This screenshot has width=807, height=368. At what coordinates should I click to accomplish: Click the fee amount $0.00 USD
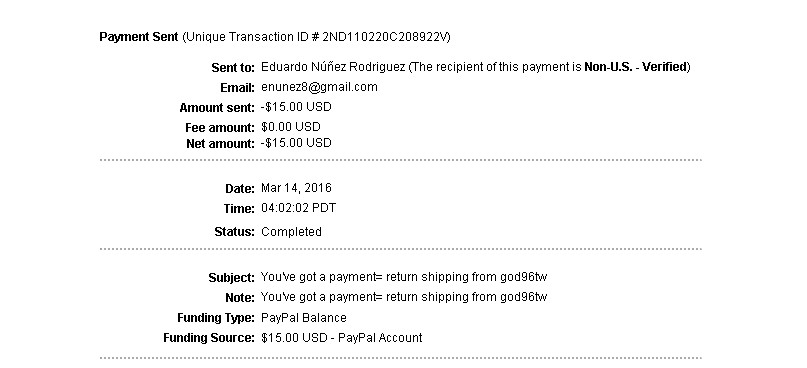tap(291, 127)
